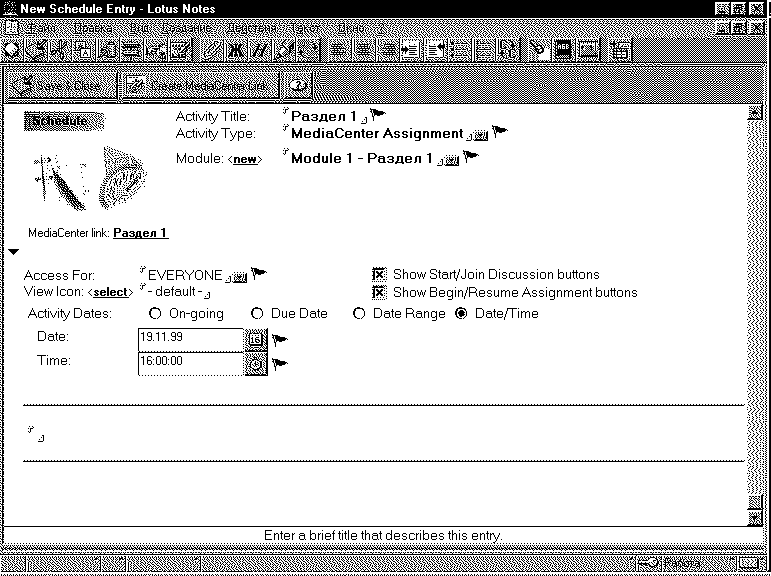This screenshot has width=771, height=576.
Task: Open the Создание menu
Action: tap(186, 28)
